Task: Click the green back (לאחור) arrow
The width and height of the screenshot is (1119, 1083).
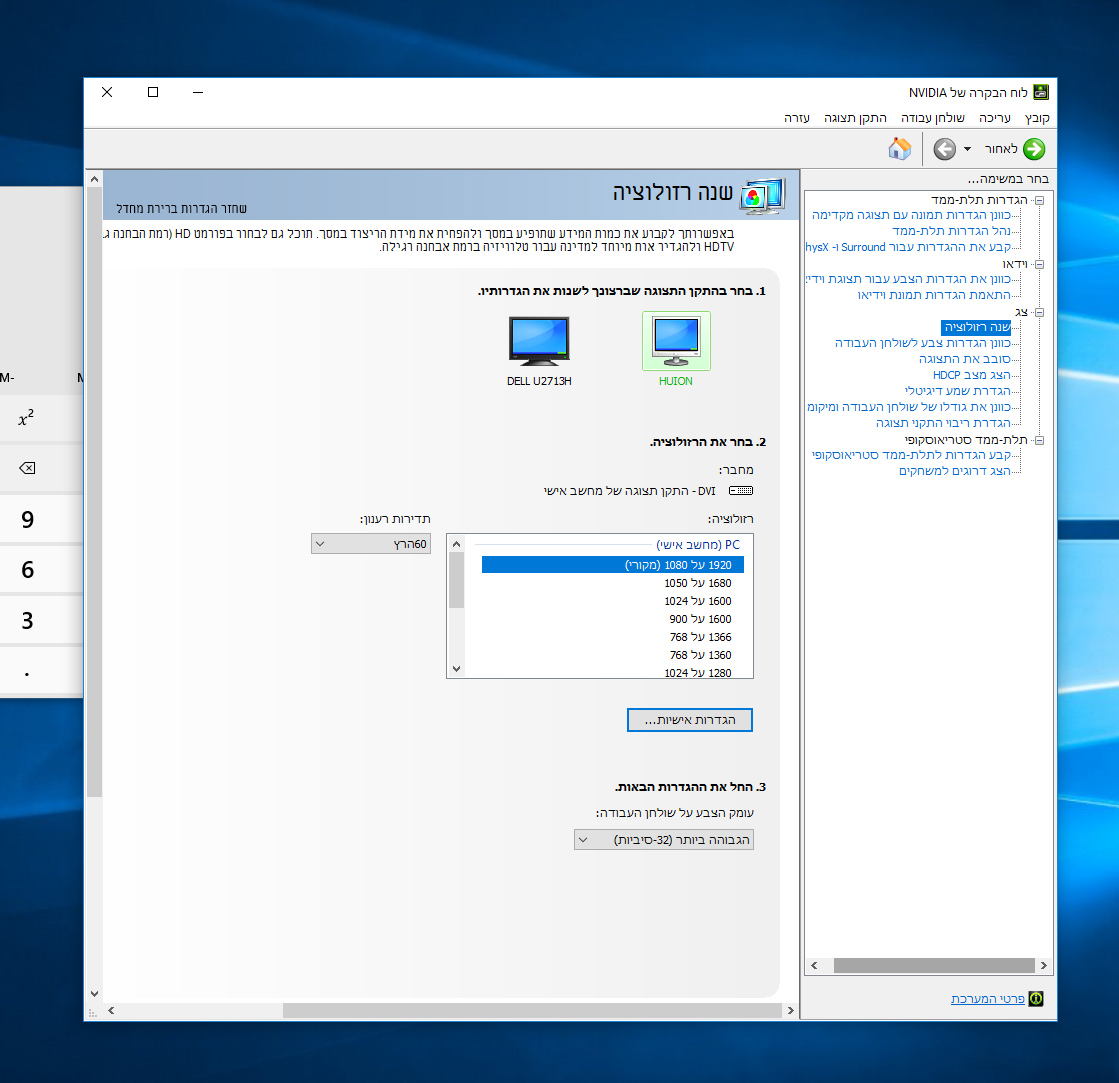Action: tap(1033, 149)
